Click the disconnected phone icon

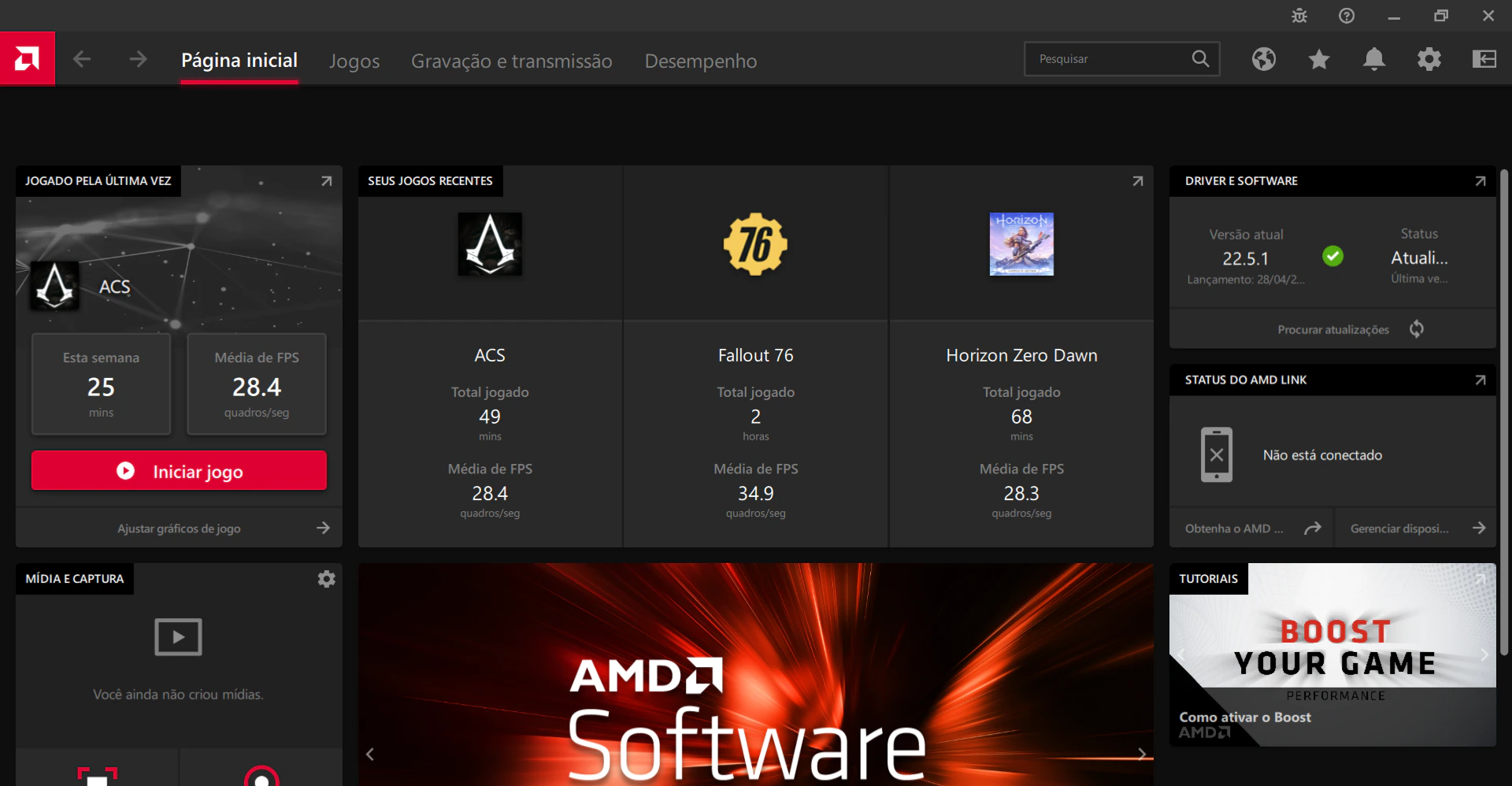[x=1217, y=455]
